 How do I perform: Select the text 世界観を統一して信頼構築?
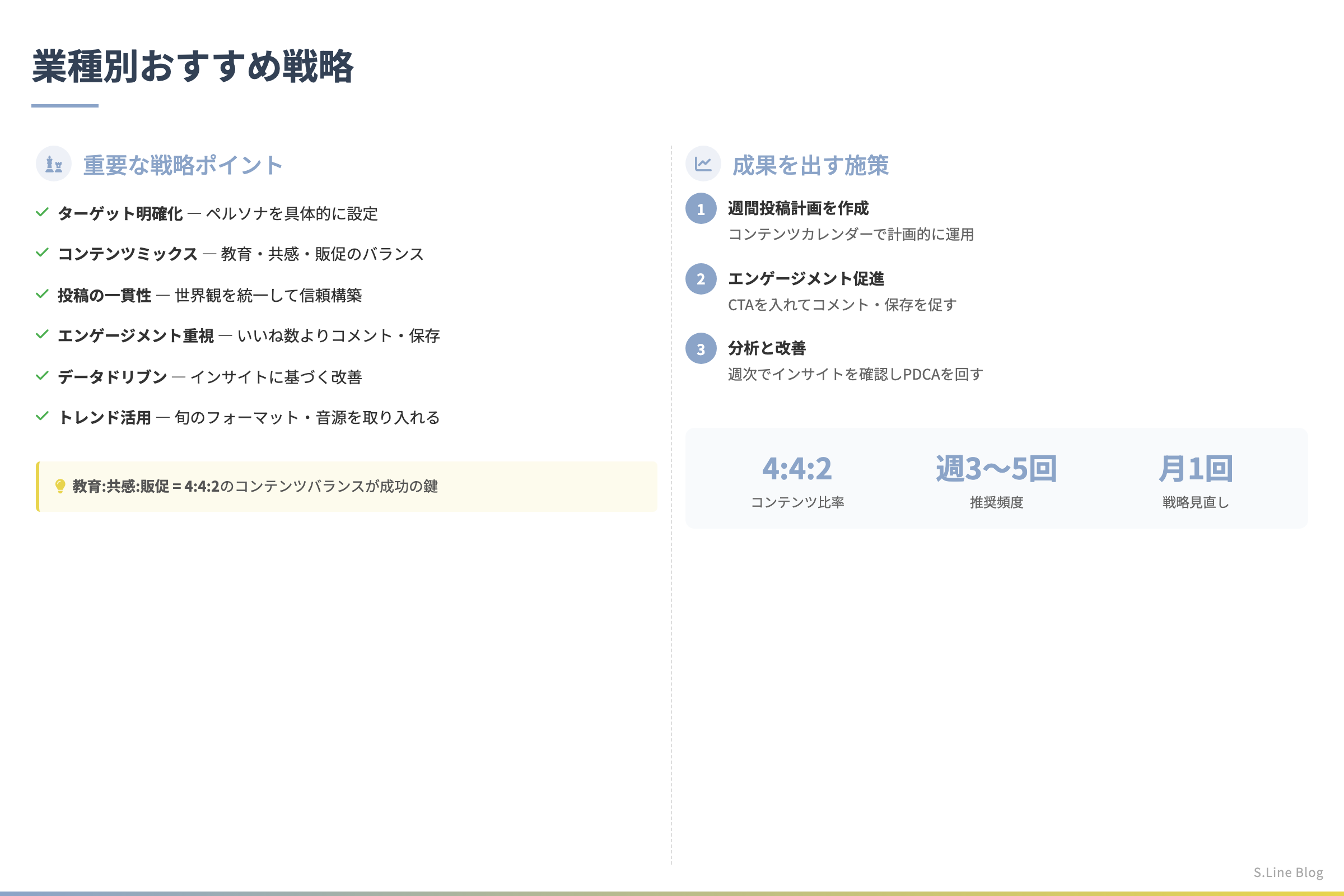tap(268, 296)
